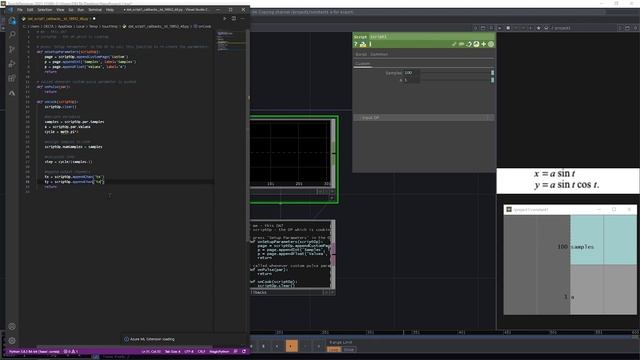The height and width of the screenshot is (360, 640).
Task: Click the orange play button in timeline
Action: pyautogui.click(x=291, y=346)
